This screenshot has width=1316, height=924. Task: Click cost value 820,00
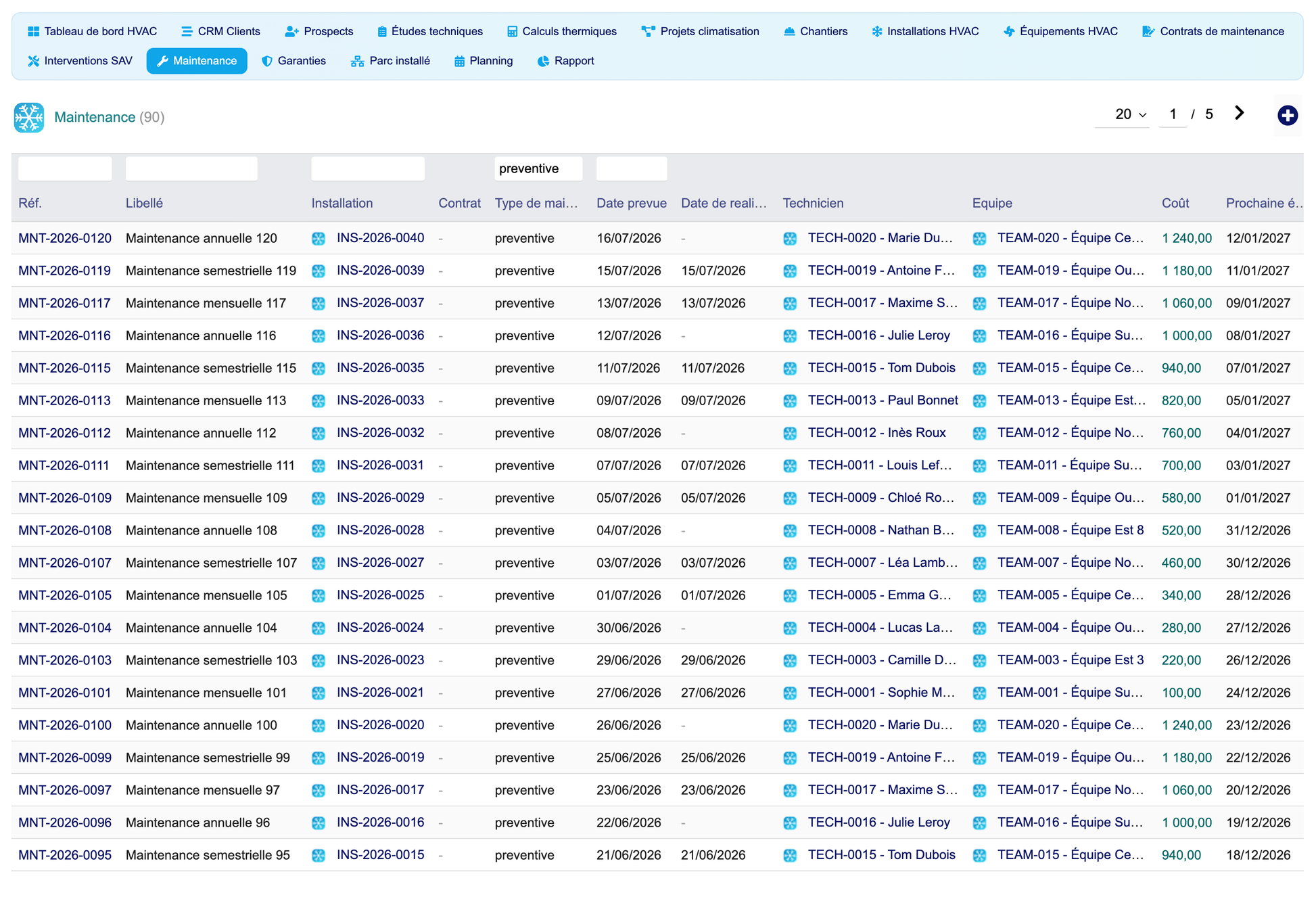pyautogui.click(x=1181, y=400)
